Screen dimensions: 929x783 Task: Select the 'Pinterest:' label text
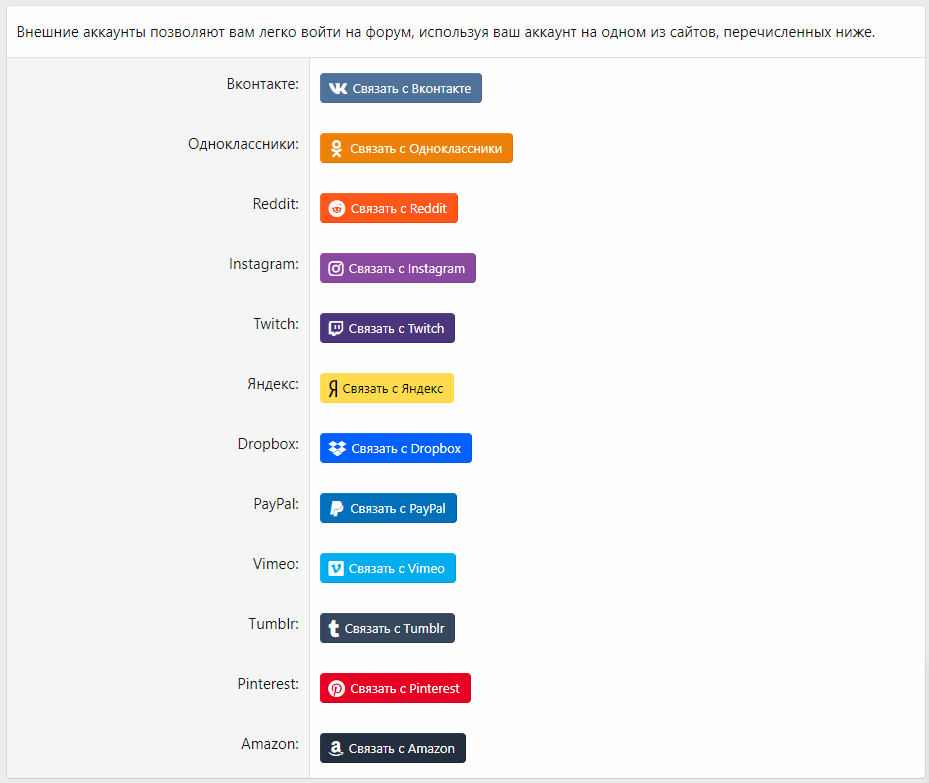point(268,683)
